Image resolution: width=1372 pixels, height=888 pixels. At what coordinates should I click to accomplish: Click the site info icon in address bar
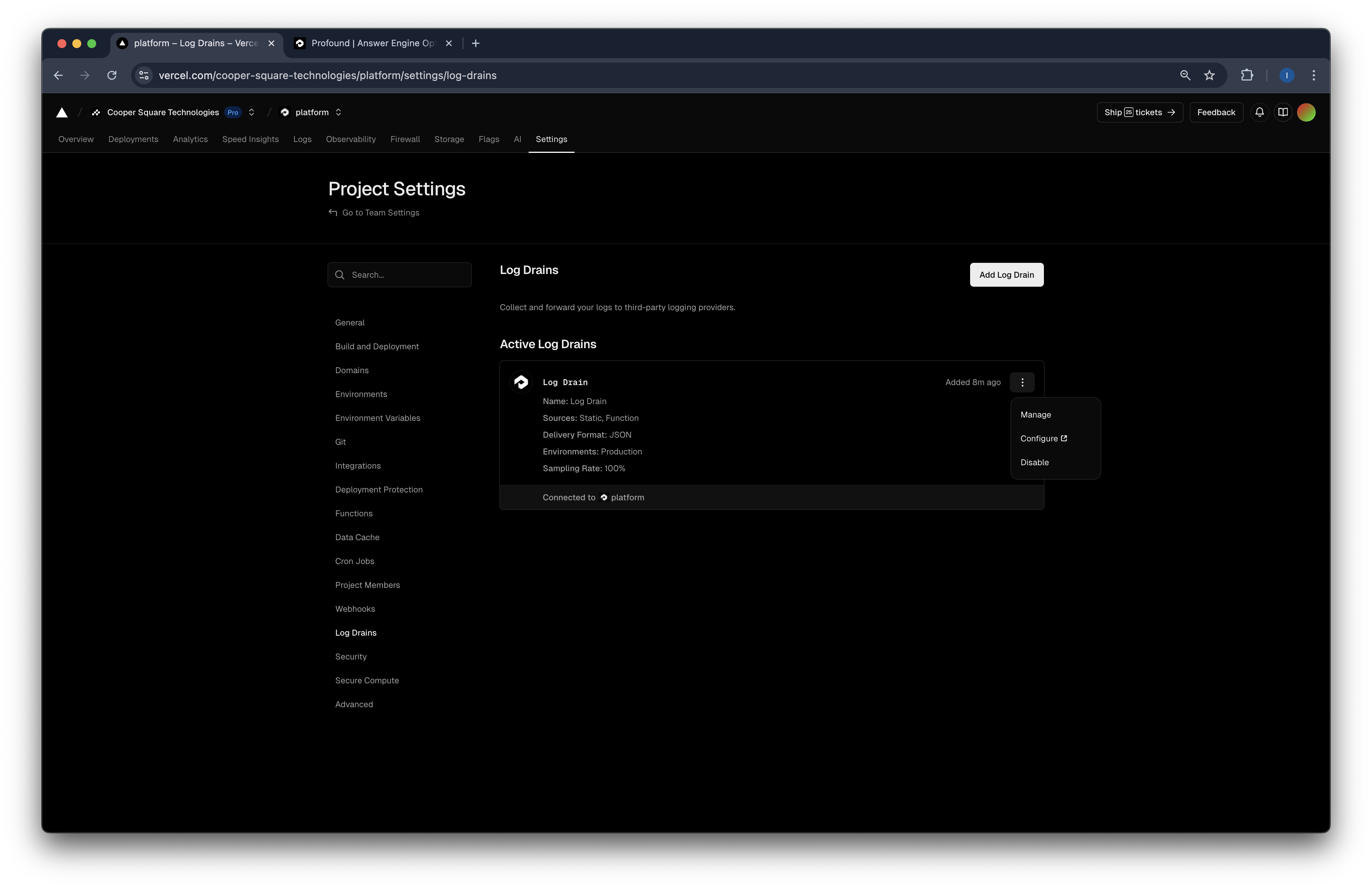[x=144, y=75]
